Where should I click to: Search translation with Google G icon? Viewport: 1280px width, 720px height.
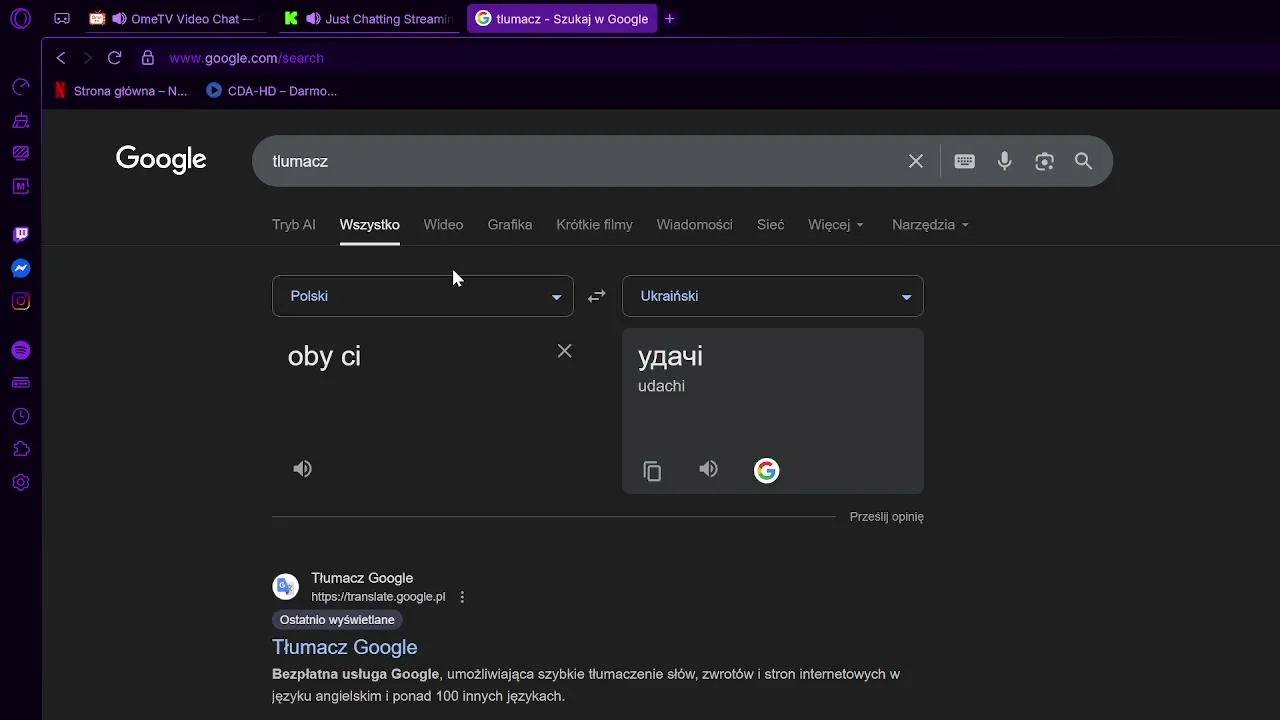pos(767,471)
